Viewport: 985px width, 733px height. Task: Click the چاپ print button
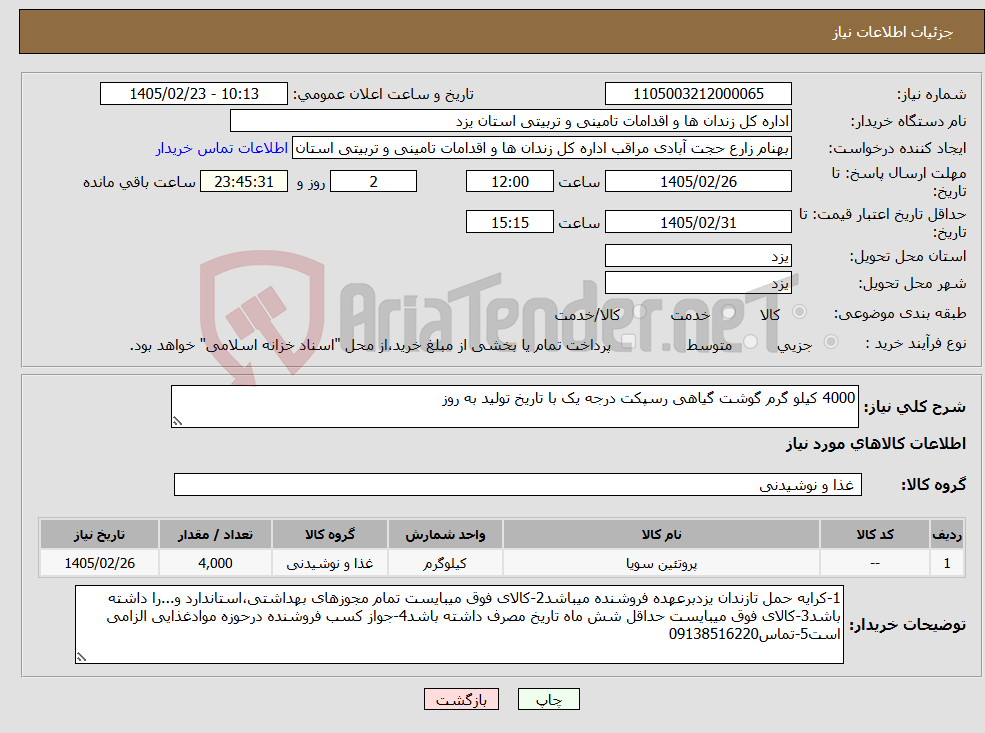548,699
